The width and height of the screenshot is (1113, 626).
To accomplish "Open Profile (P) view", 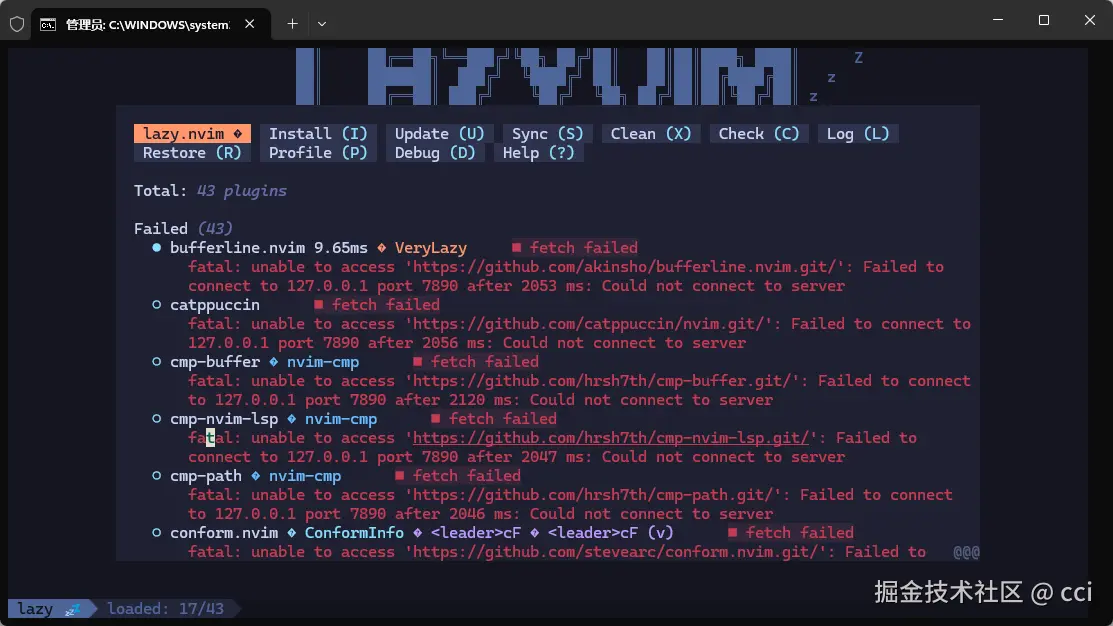I will (317, 153).
